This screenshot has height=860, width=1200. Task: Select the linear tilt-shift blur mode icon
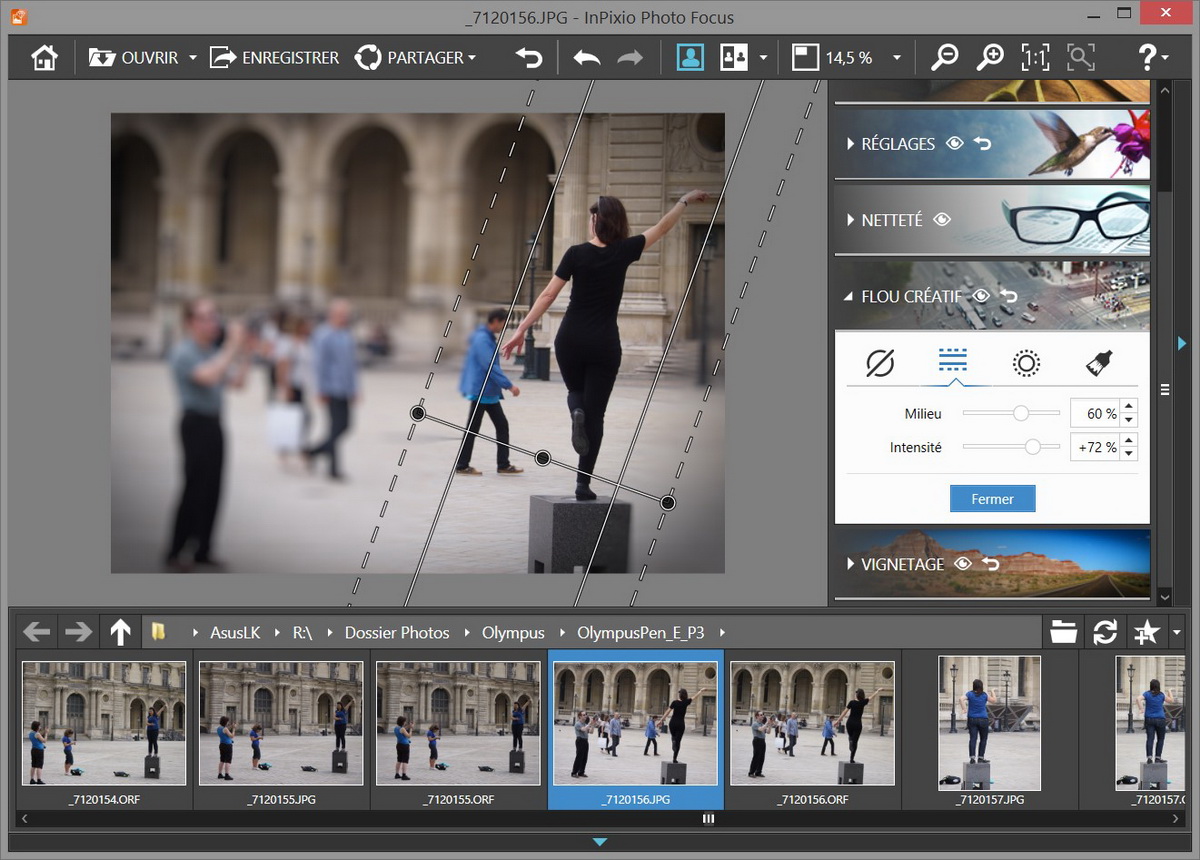[x=953, y=362]
